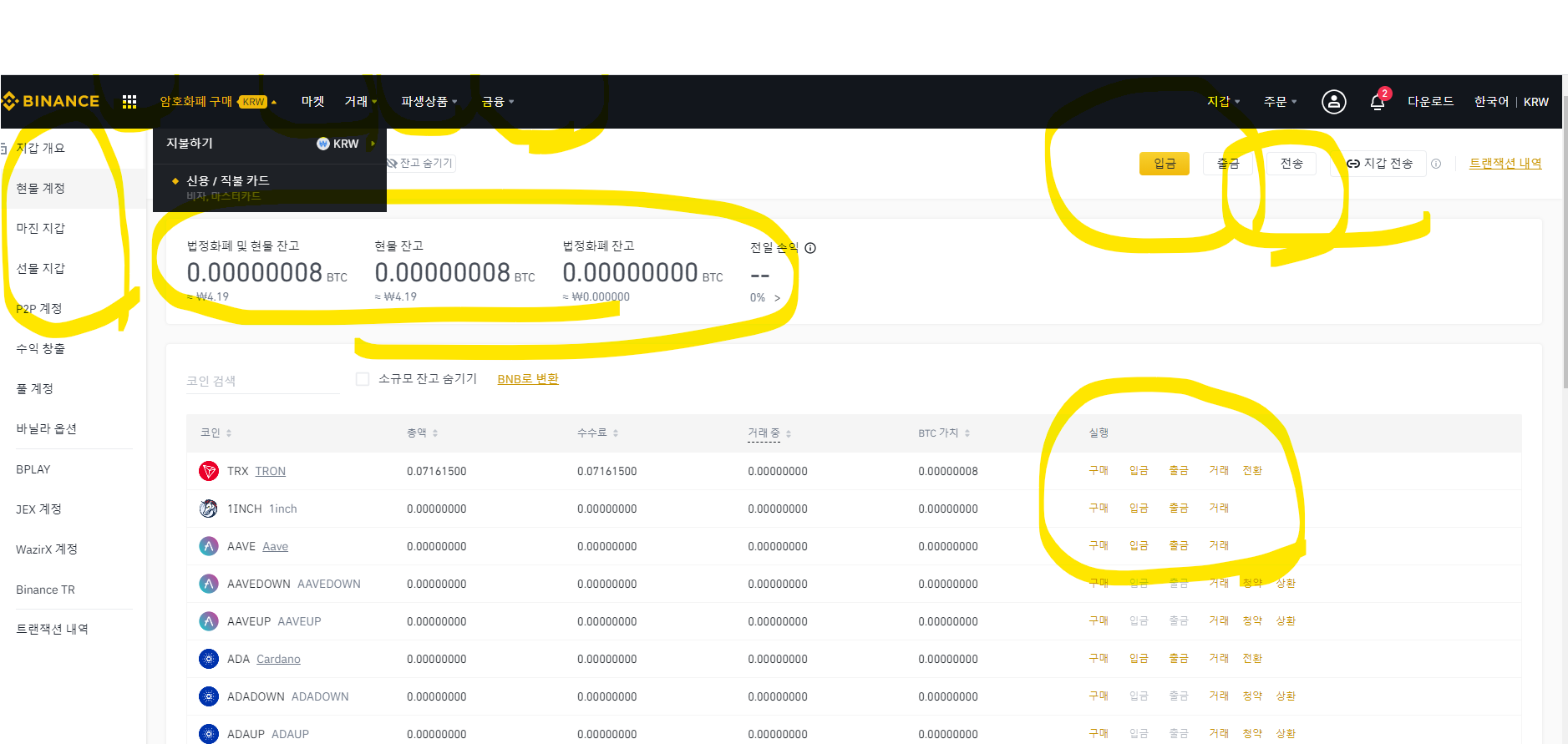This screenshot has width=1568, height=744.
Task: Click the info icon beside 지갑 전송
Action: click(x=1436, y=164)
